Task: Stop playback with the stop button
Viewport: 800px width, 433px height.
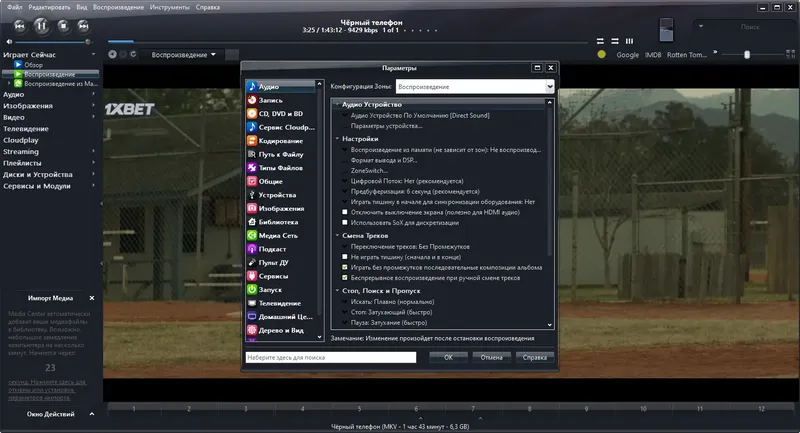Action: click(x=63, y=26)
